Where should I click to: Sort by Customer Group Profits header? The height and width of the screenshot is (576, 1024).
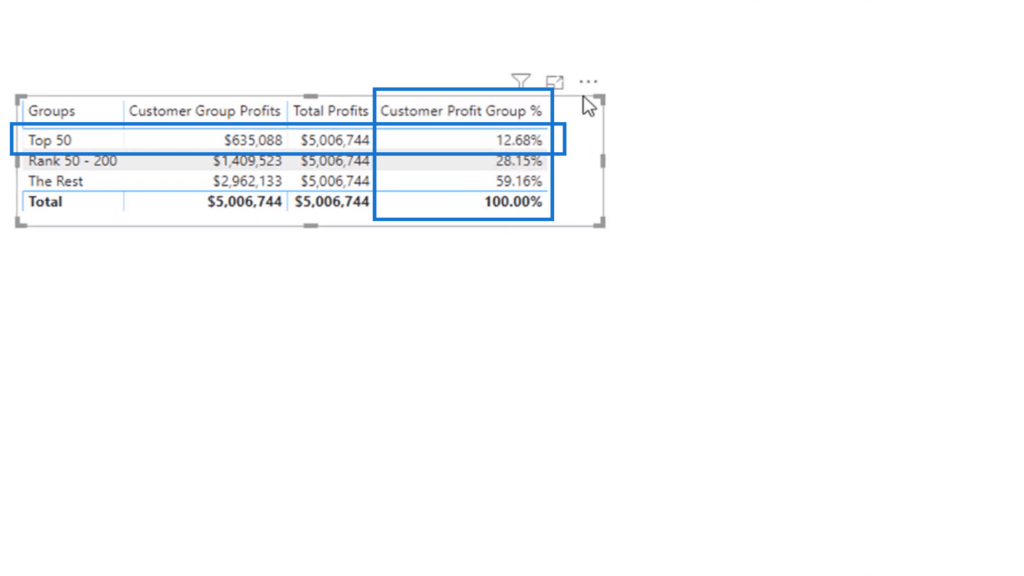(204, 111)
